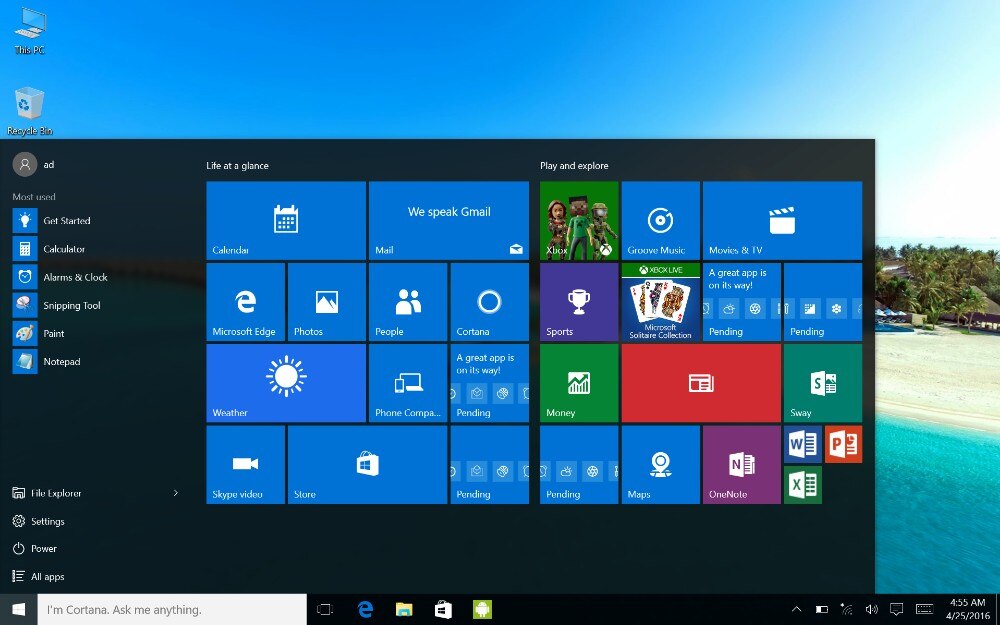Click the Pending tile beside Phone Companion

490,383
